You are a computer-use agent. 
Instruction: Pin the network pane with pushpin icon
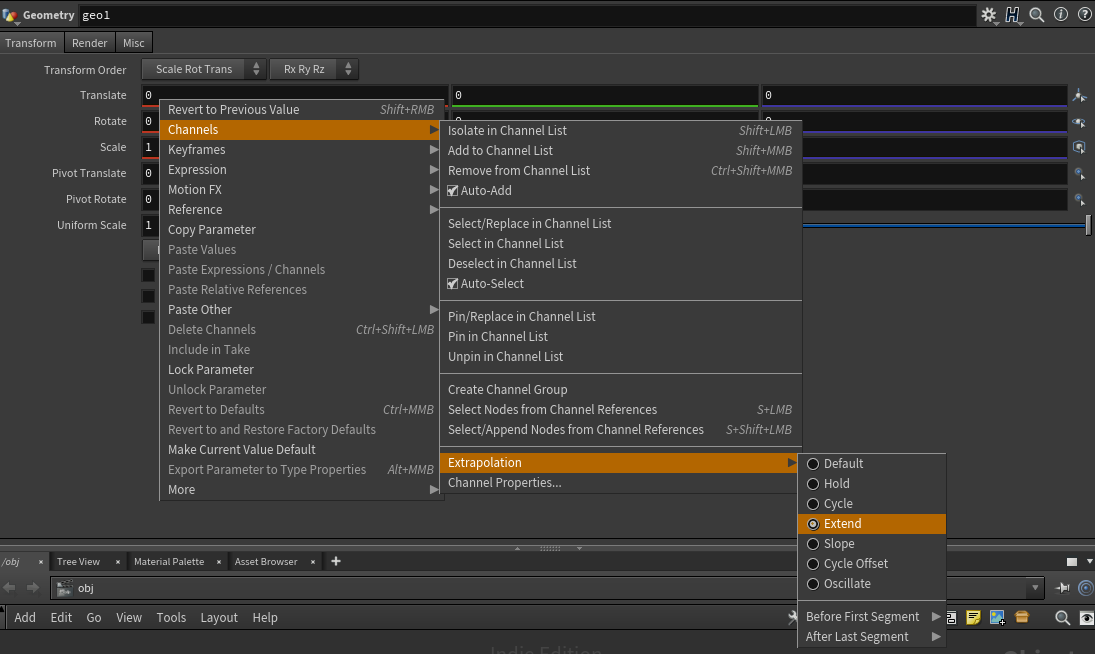pyautogui.click(x=1062, y=588)
